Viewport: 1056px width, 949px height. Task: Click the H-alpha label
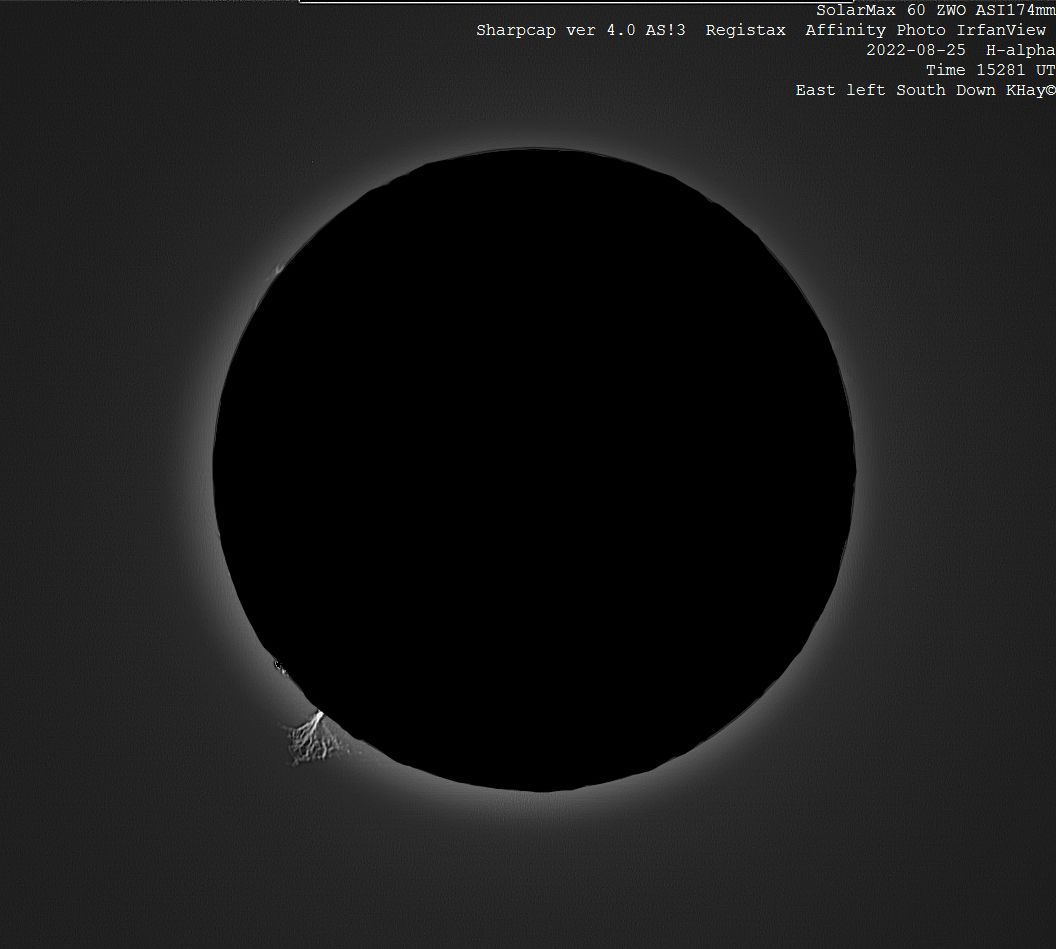point(1021,50)
